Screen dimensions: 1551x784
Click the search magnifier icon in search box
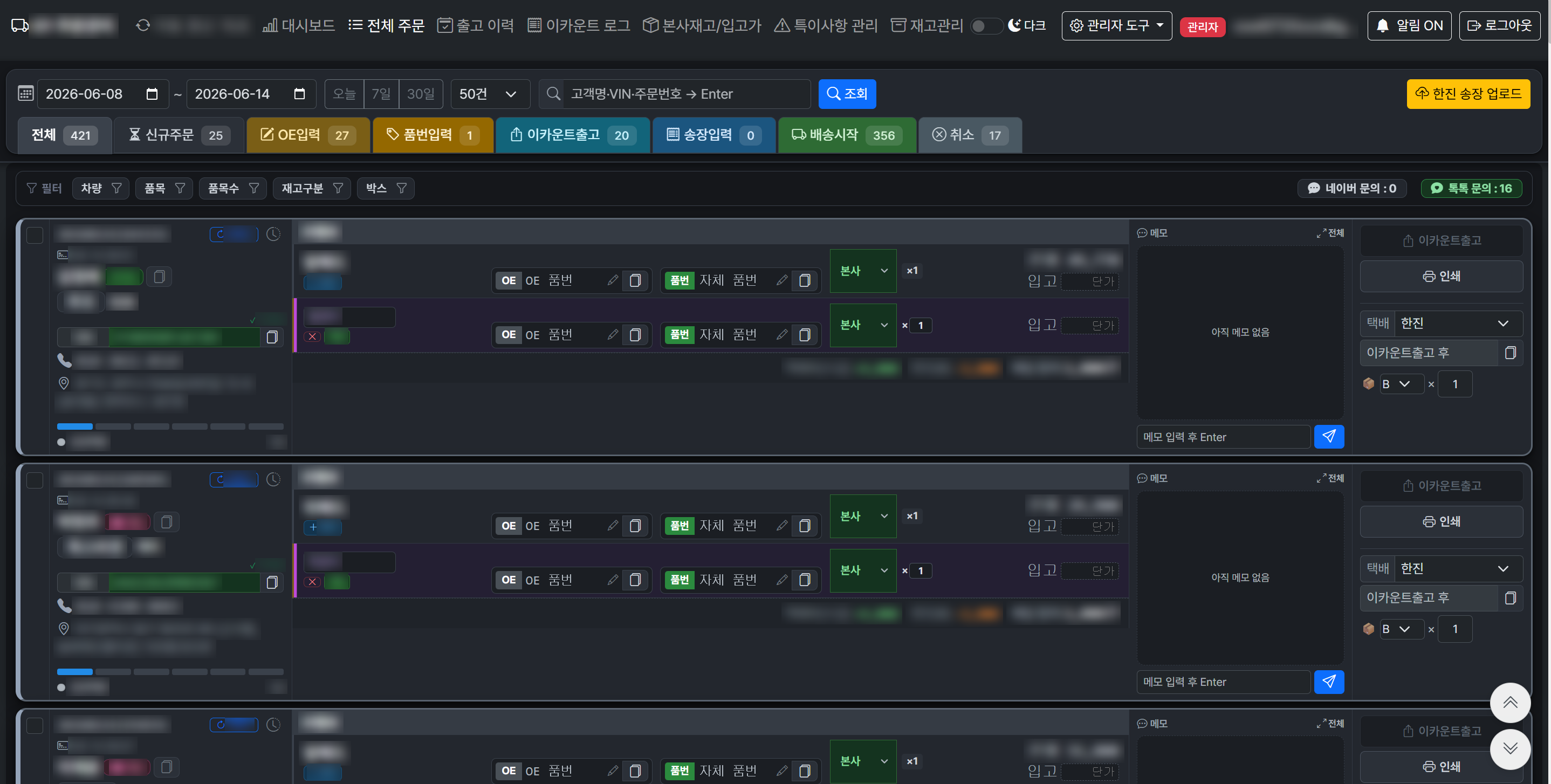coord(553,94)
